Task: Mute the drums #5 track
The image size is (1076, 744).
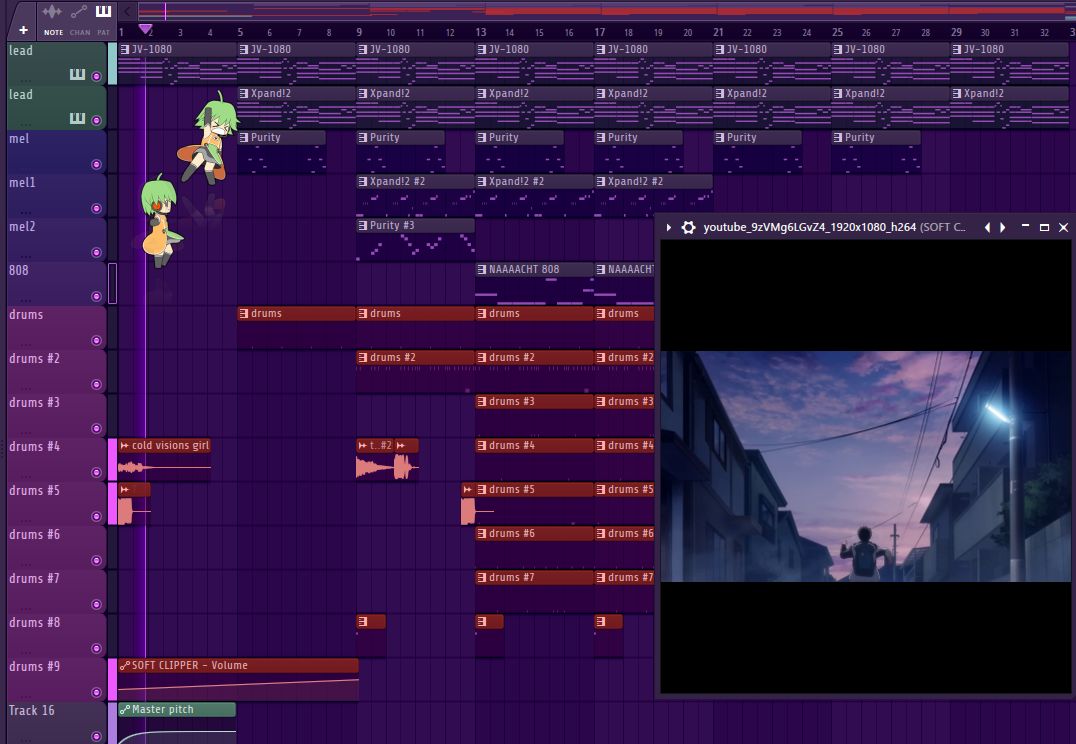Action: tap(97, 516)
